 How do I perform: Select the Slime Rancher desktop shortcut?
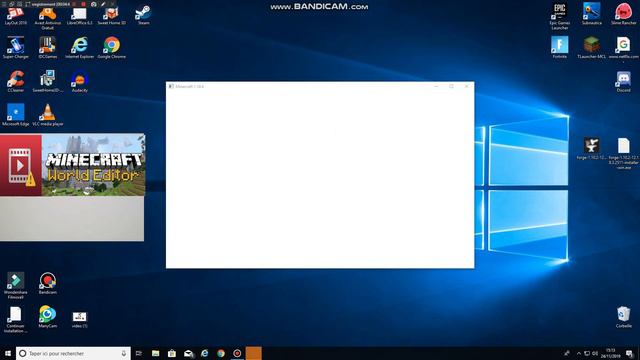coord(623,14)
